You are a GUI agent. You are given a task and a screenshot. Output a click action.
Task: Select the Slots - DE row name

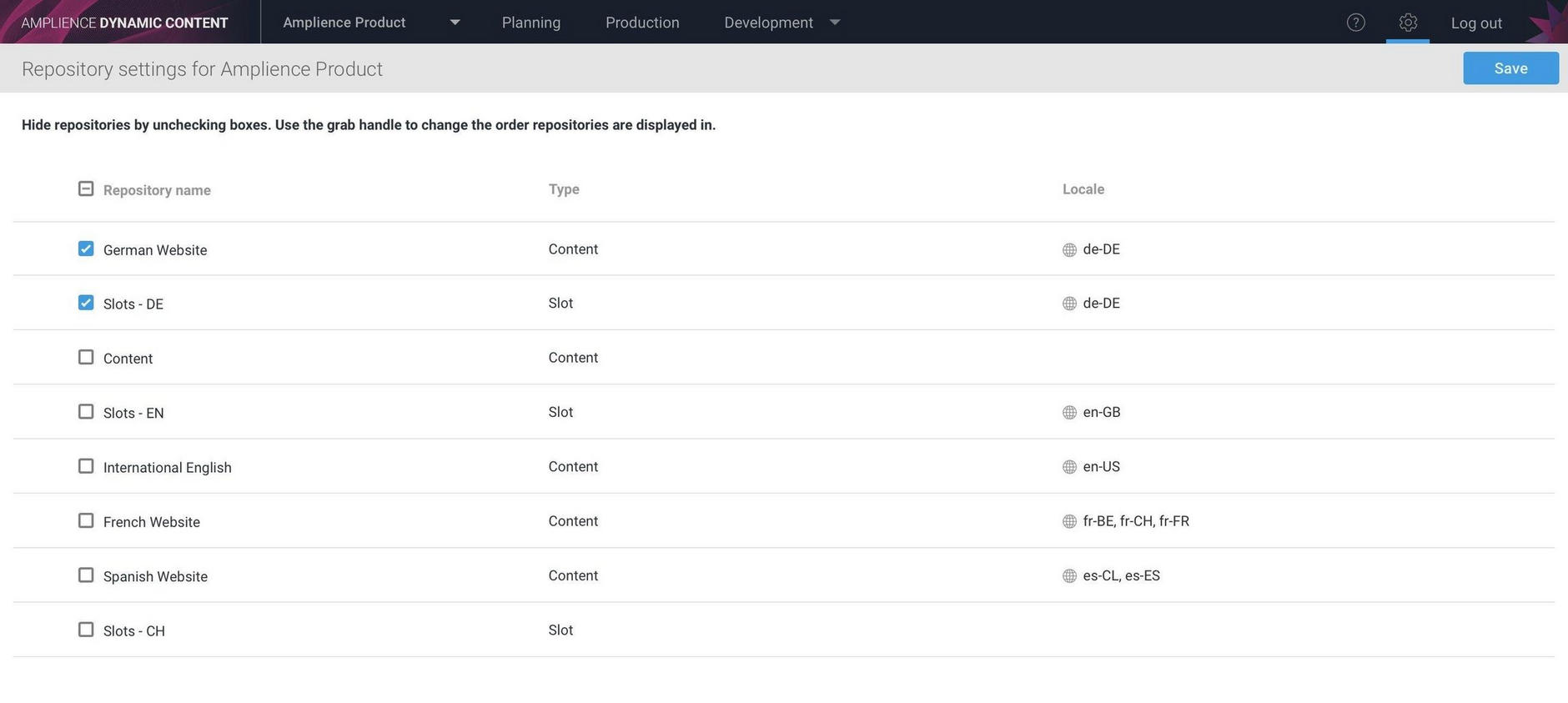coord(133,304)
